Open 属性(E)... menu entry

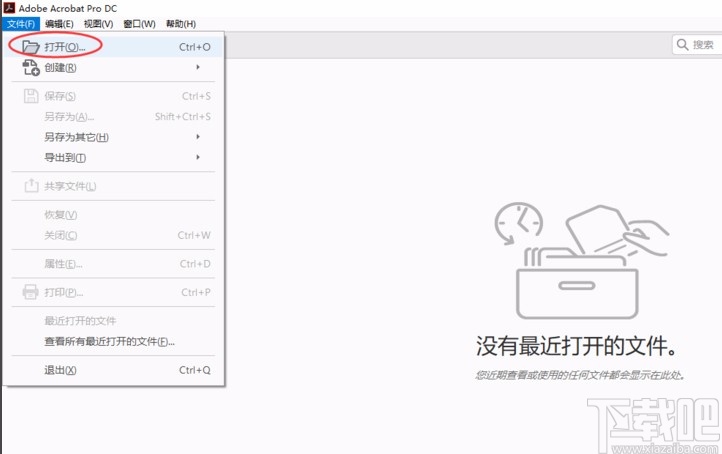click(x=114, y=264)
